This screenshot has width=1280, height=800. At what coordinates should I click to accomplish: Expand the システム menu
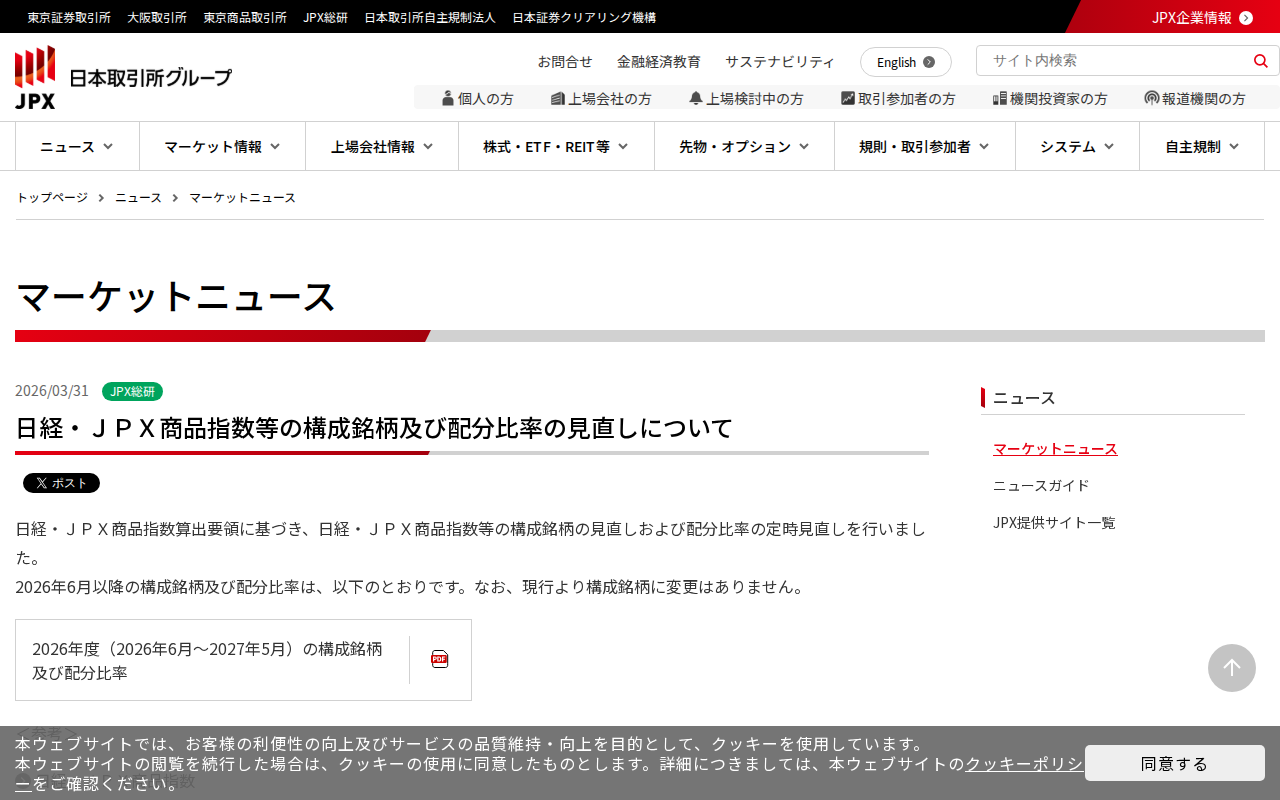[x=1077, y=147]
